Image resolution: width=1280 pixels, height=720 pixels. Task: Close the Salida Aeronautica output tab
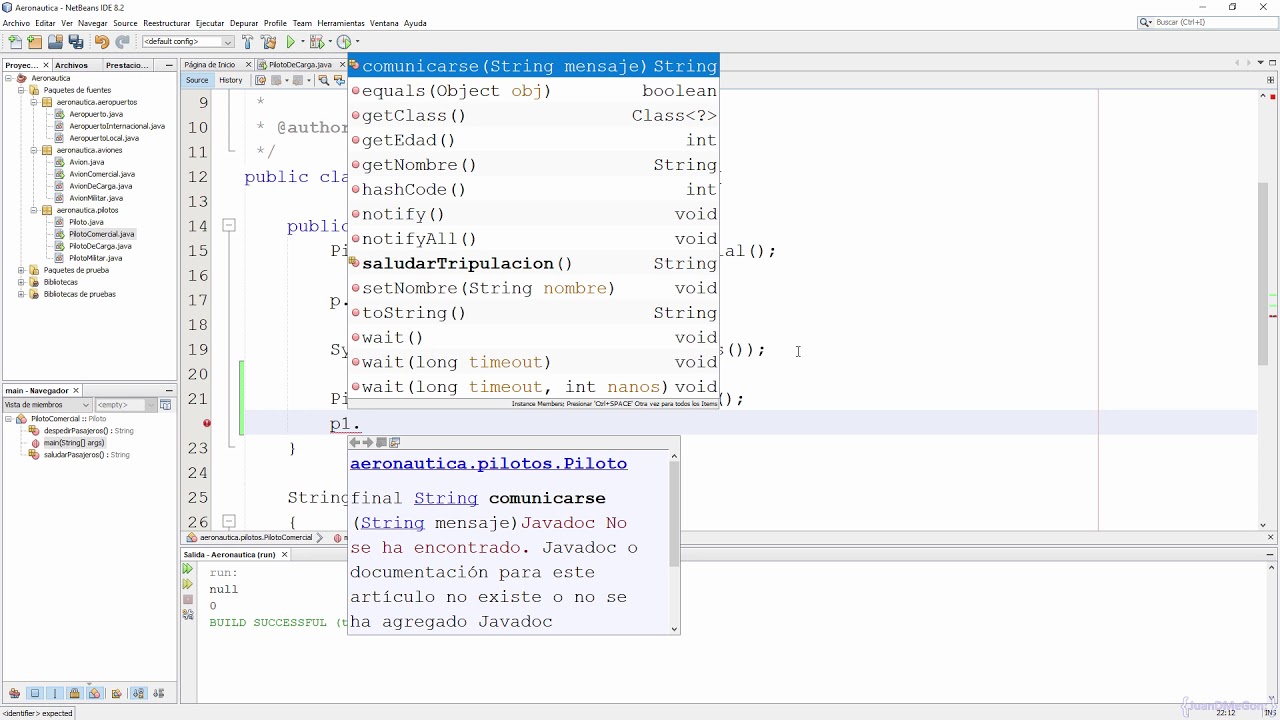pyautogui.click(x=284, y=554)
